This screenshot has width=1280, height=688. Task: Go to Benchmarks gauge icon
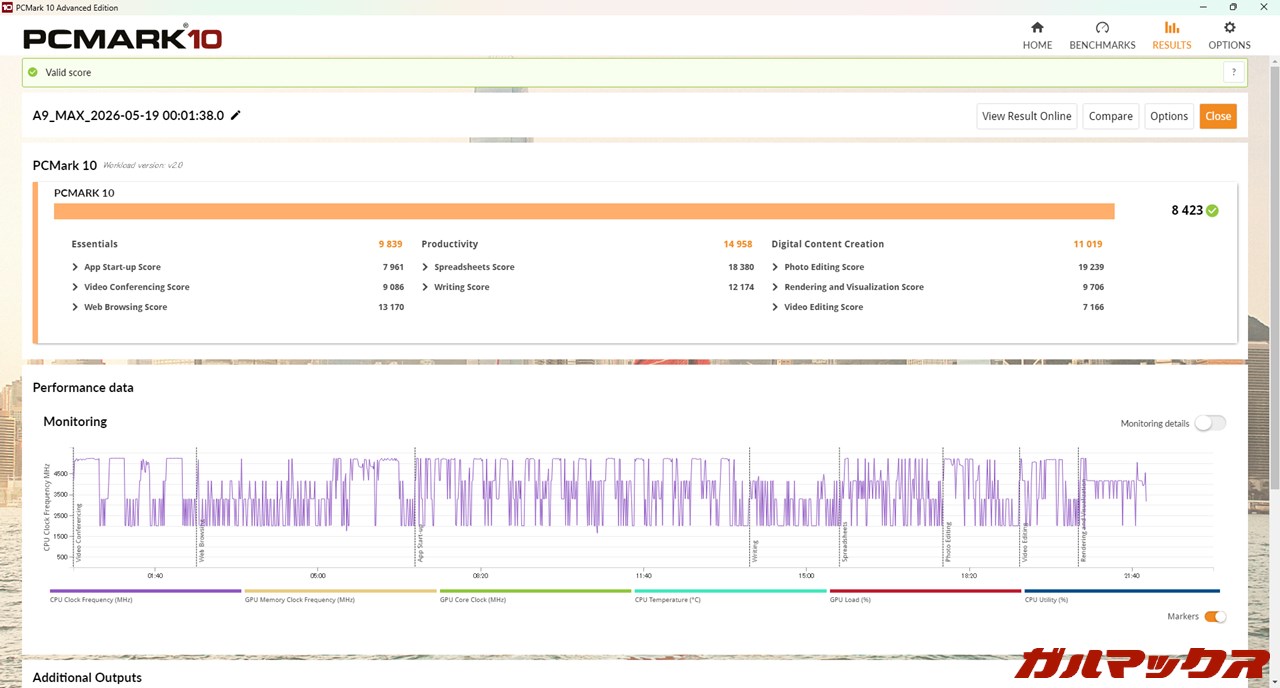[1102, 28]
